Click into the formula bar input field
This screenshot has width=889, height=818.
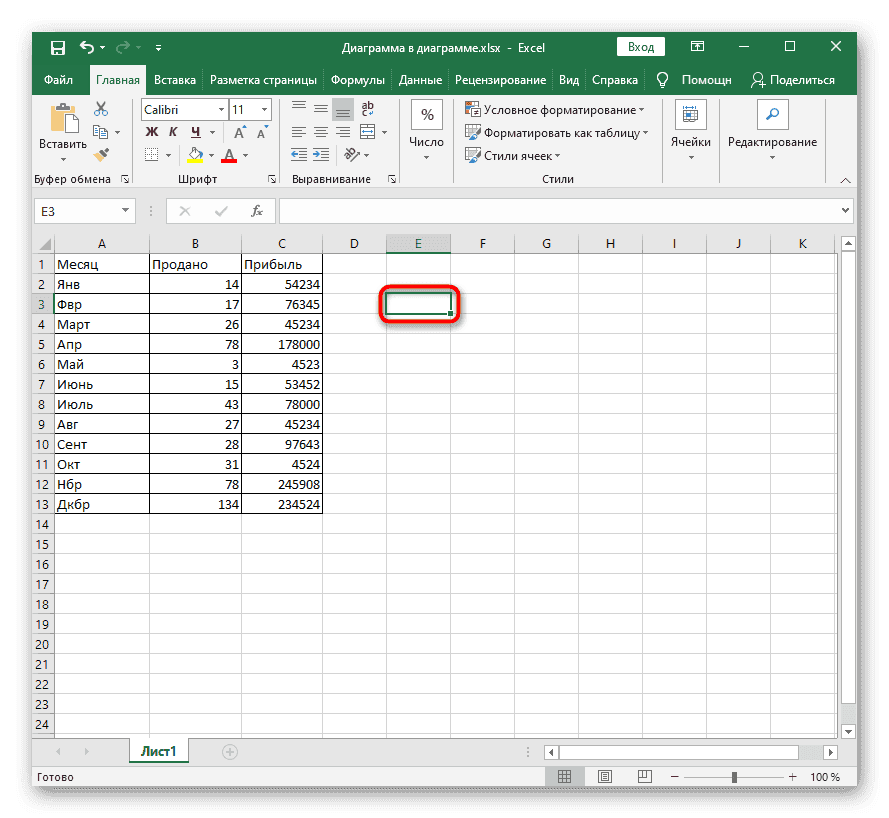tap(560, 210)
